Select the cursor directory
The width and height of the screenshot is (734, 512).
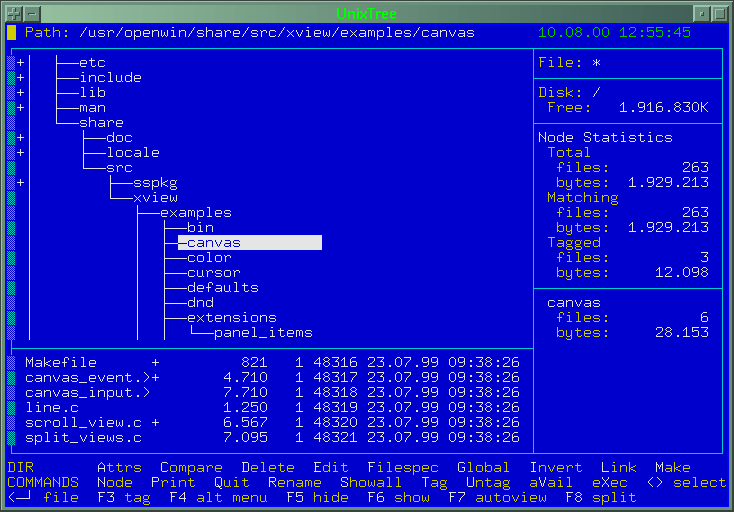click(213, 272)
